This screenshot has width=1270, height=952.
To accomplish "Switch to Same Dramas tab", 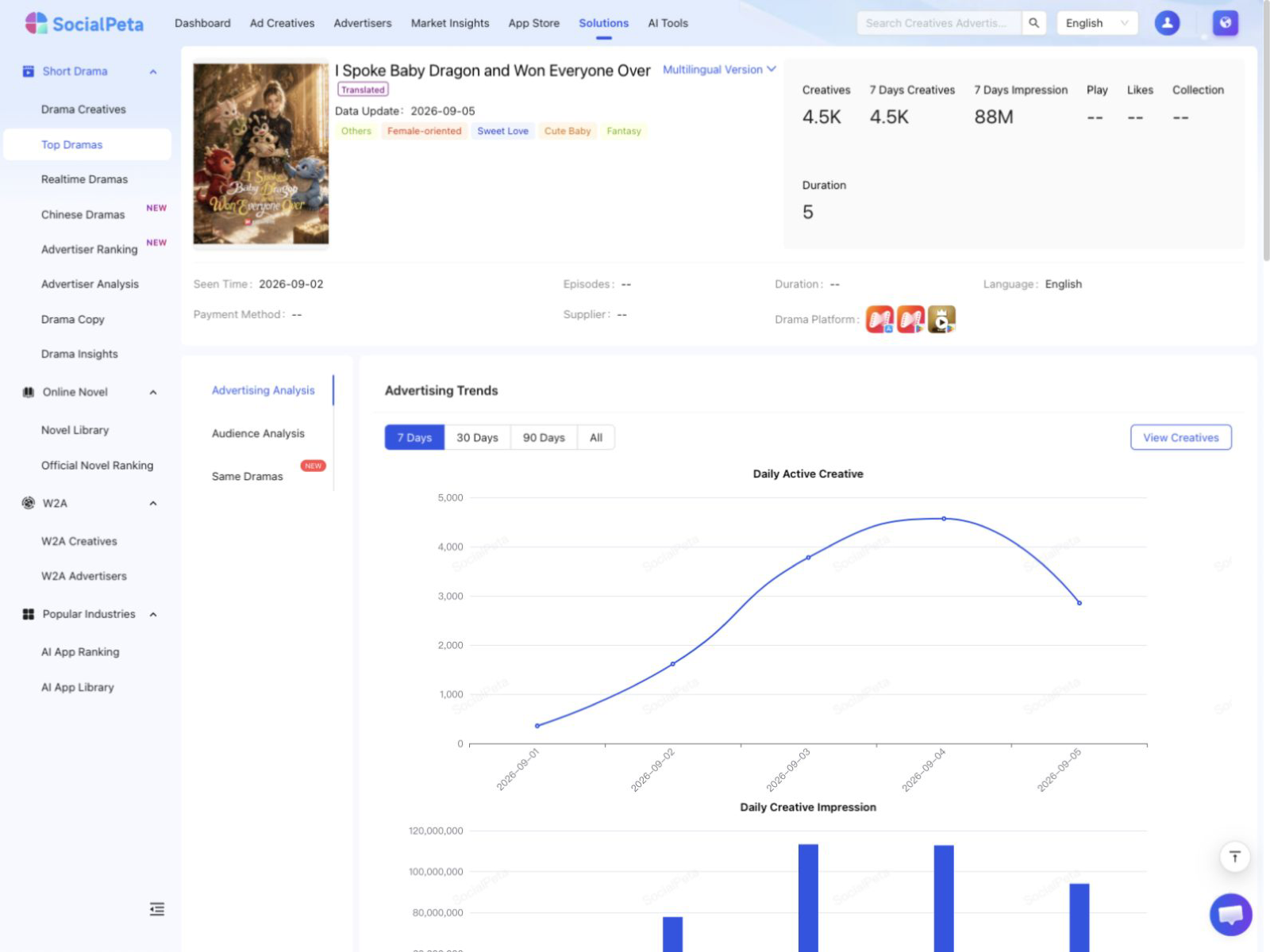I will point(247,476).
